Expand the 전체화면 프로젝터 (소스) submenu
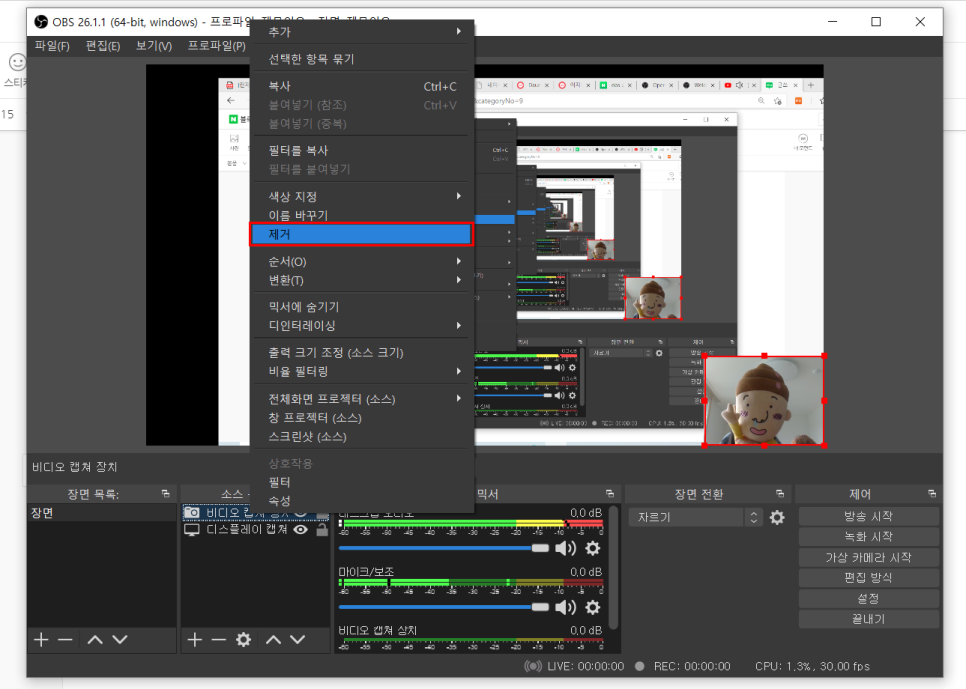The image size is (966, 689). 362,399
